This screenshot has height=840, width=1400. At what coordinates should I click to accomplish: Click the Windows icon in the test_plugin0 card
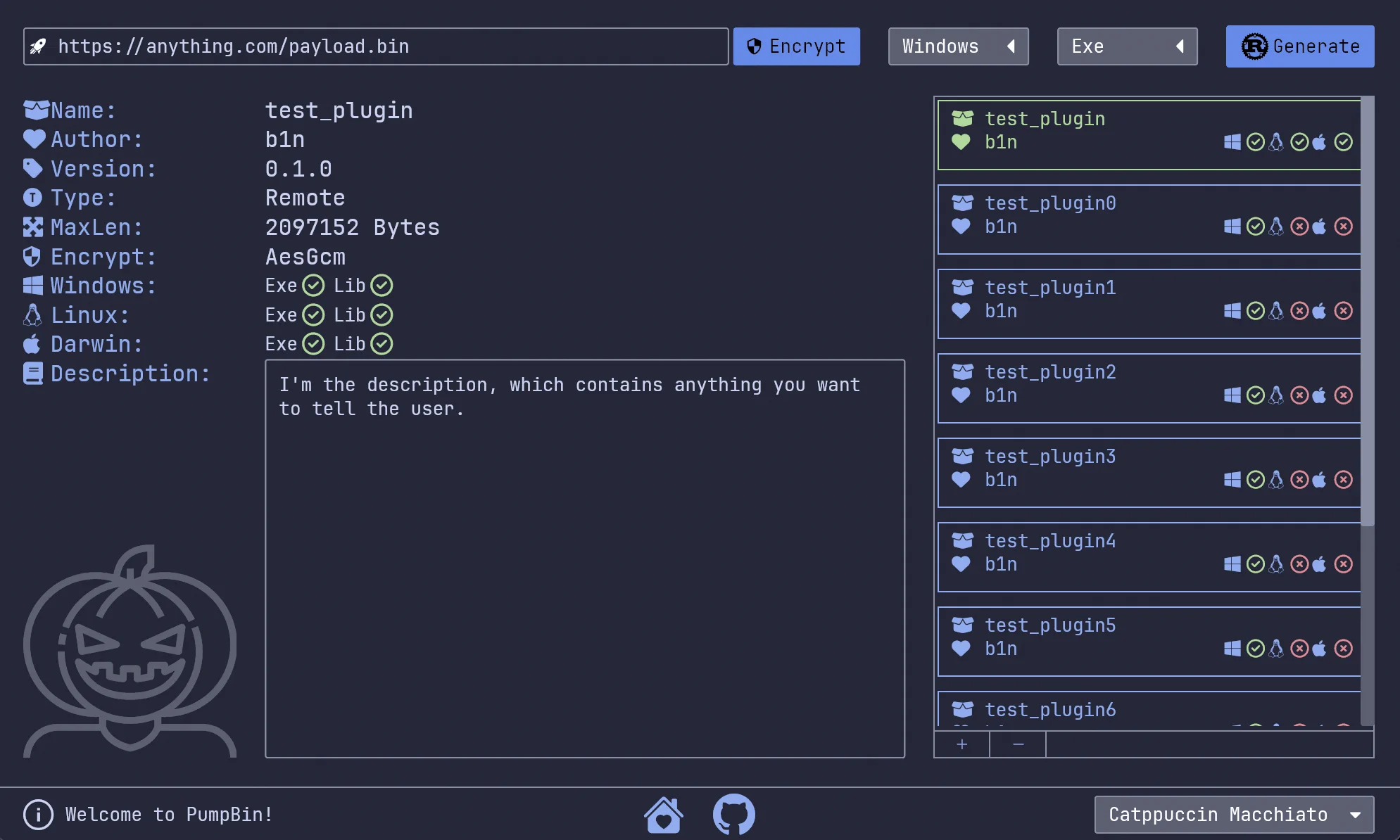pos(1232,227)
